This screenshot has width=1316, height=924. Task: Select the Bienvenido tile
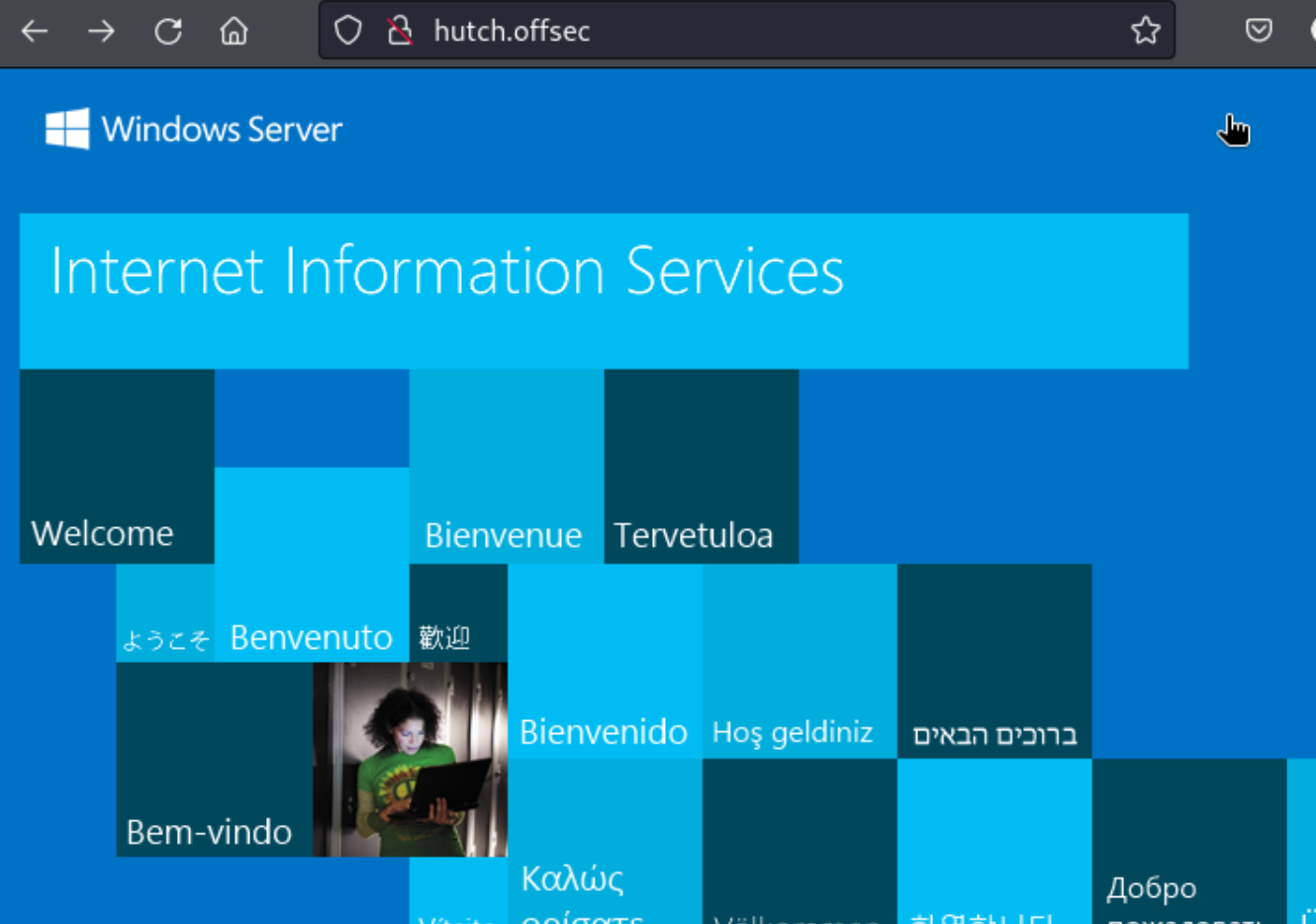tap(605, 661)
